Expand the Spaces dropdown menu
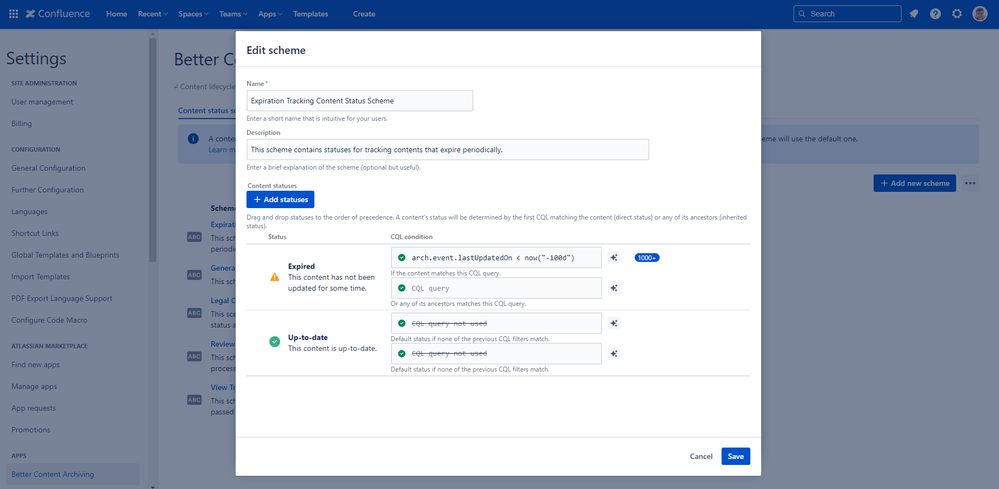The width and height of the screenshot is (999, 489). [x=193, y=14]
